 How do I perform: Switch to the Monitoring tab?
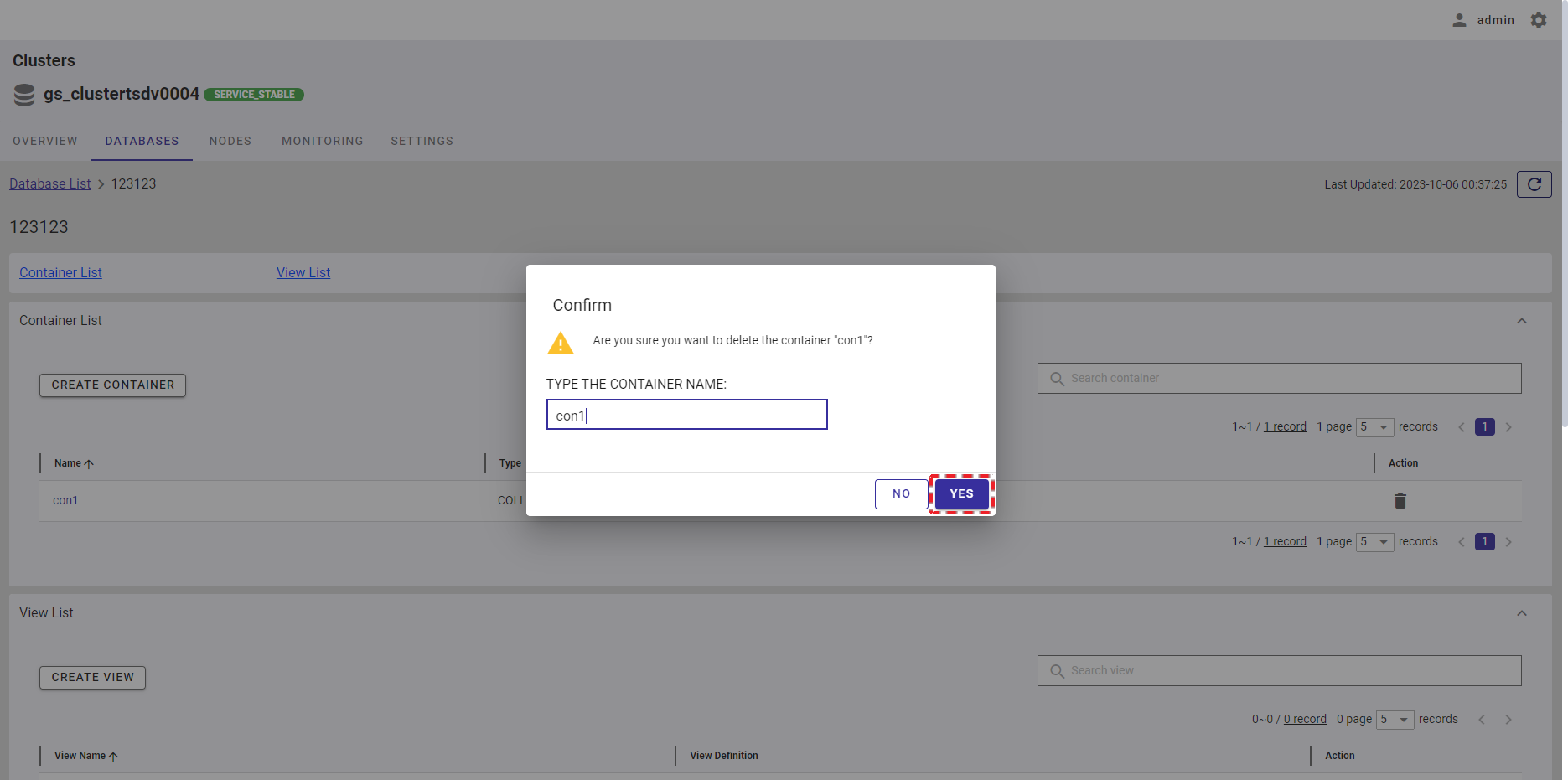tap(322, 141)
